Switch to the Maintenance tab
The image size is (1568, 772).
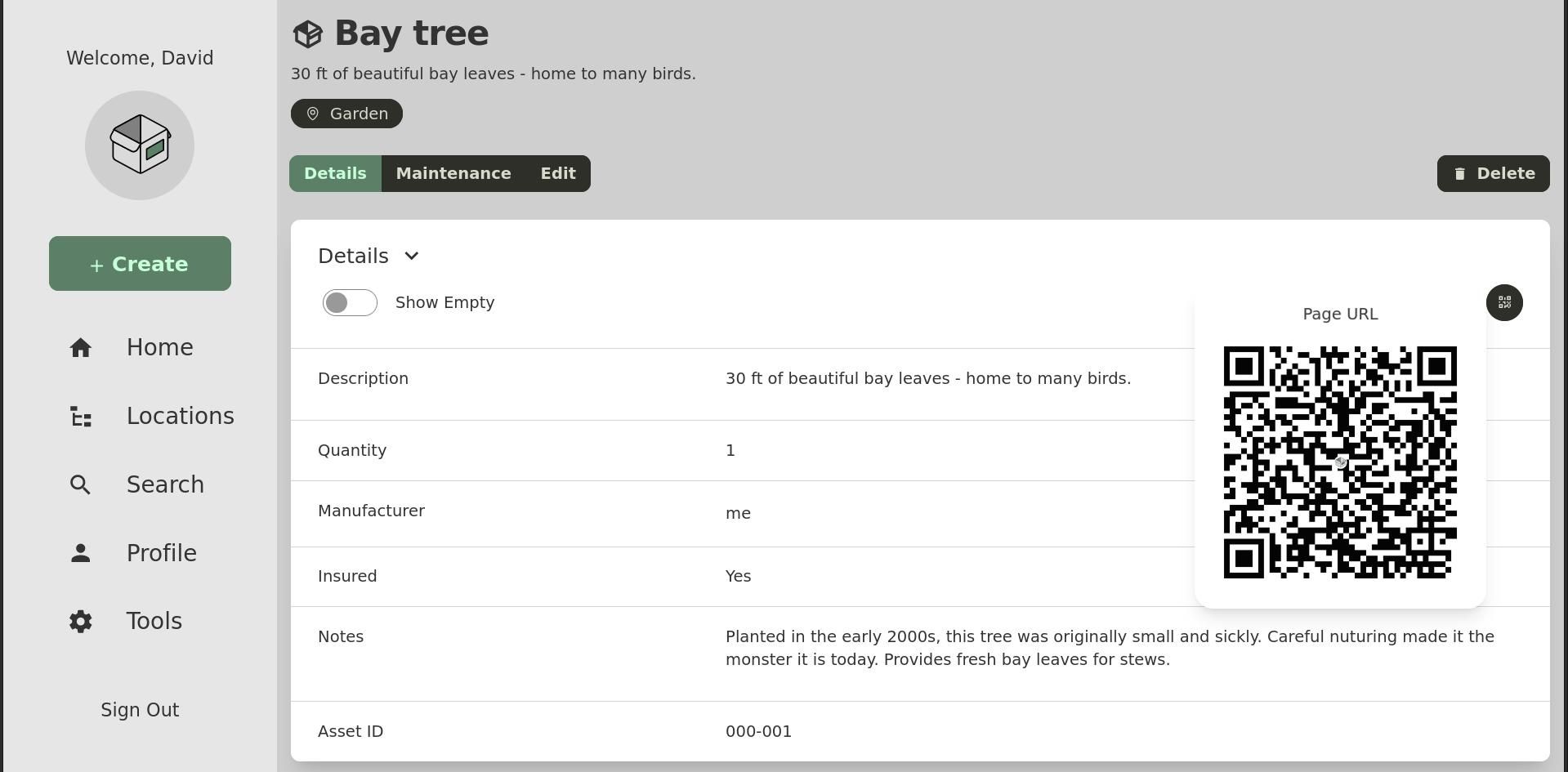453,173
